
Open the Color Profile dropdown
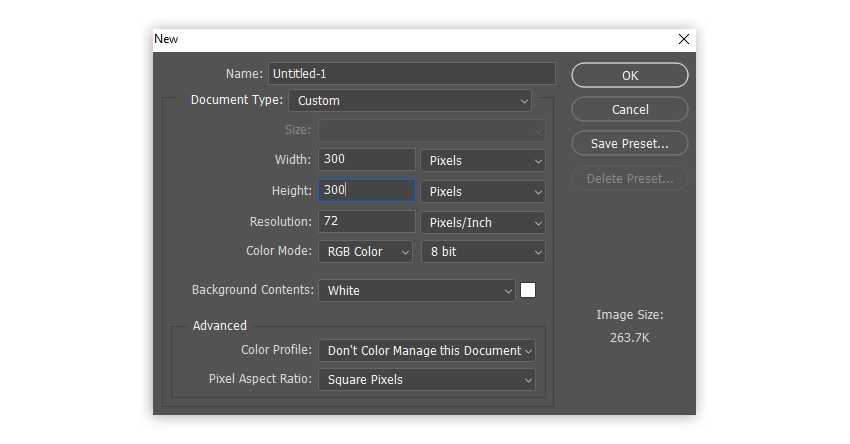[x=427, y=351]
